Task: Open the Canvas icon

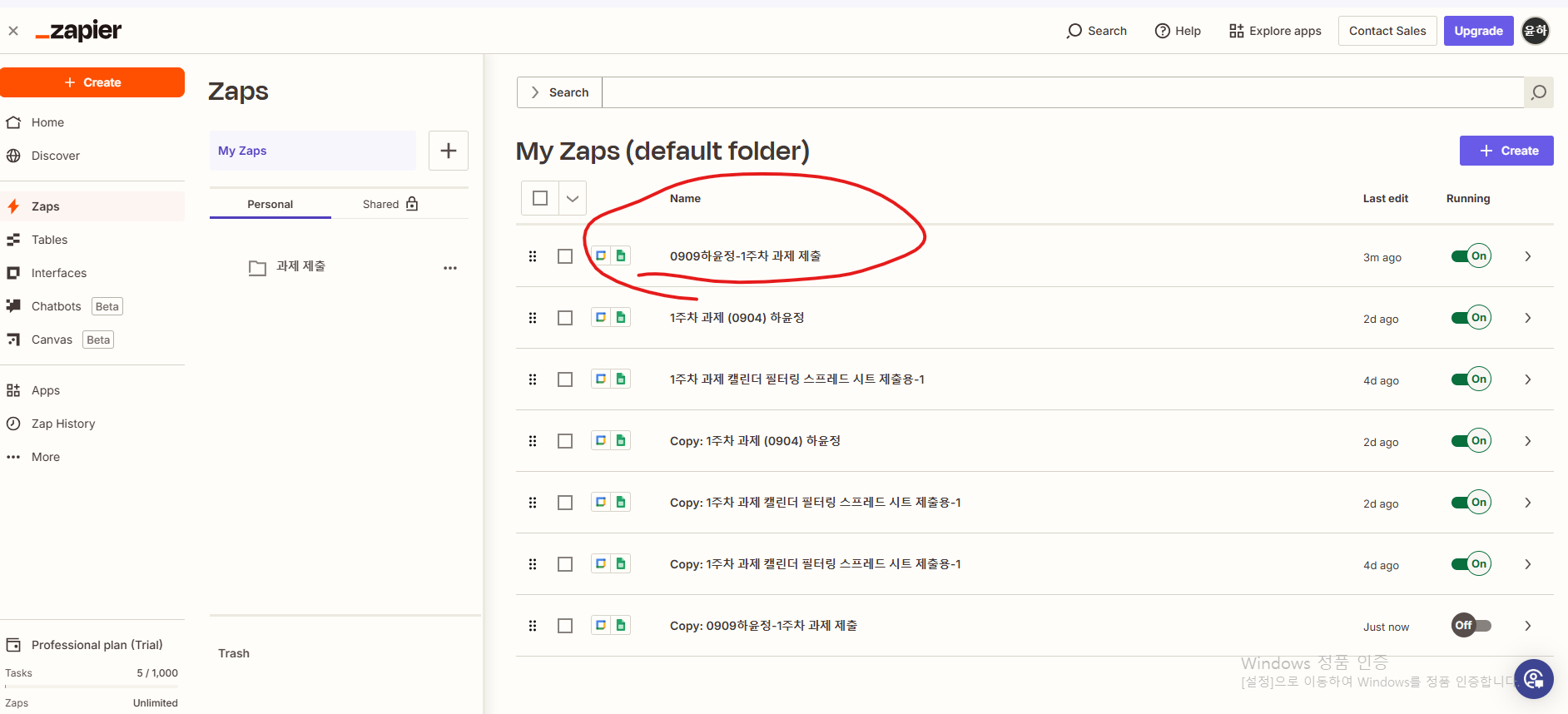Action: [x=13, y=340]
